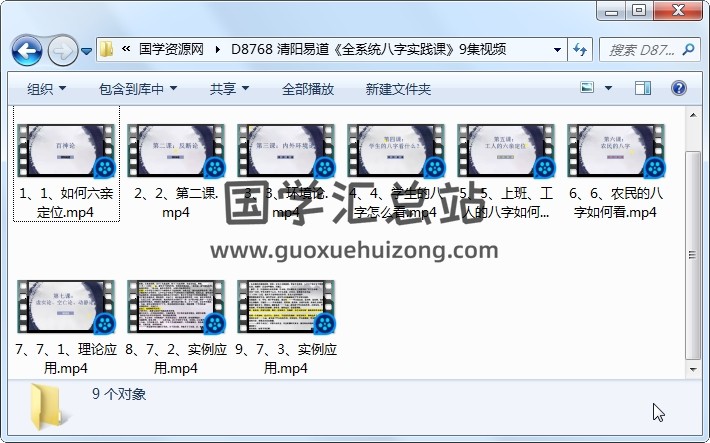Open the 共享 menu
The image size is (710, 443).
coord(229,89)
